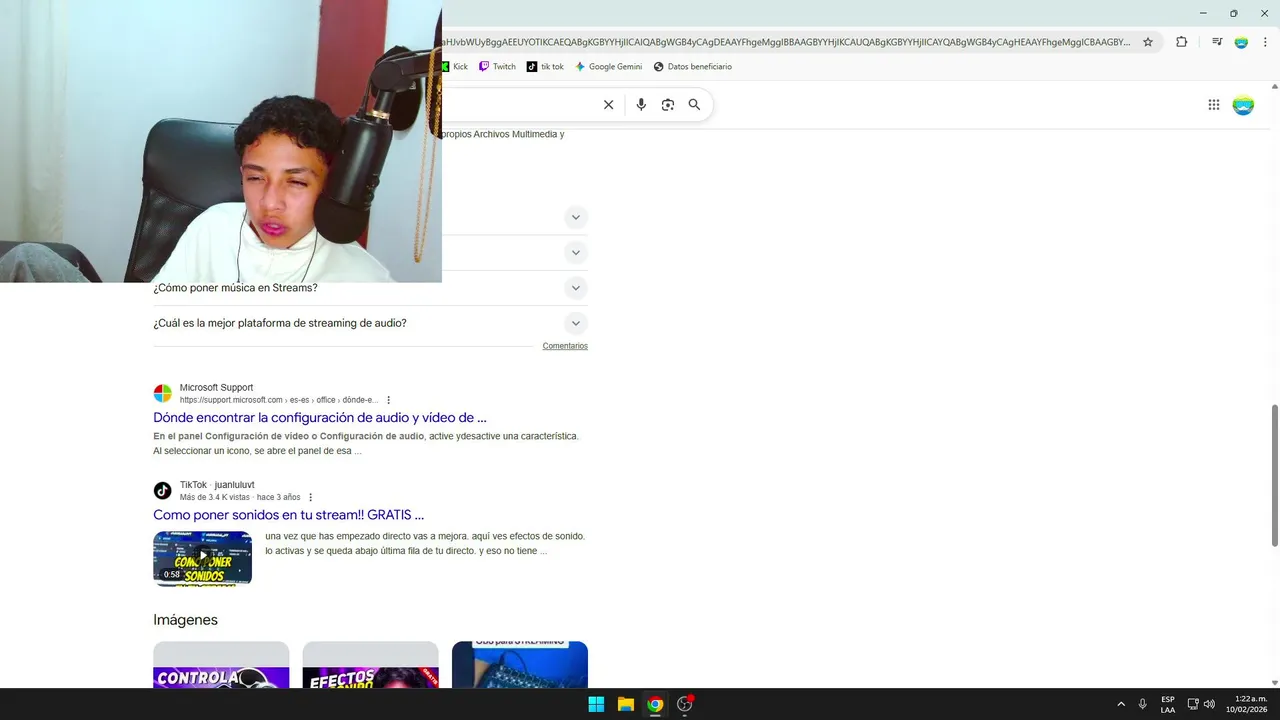Screen dimensions: 1280x720
Task: Expand '¿Cuál es la mejor plataforma de streaming de audio?'
Action: (x=370, y=323)
